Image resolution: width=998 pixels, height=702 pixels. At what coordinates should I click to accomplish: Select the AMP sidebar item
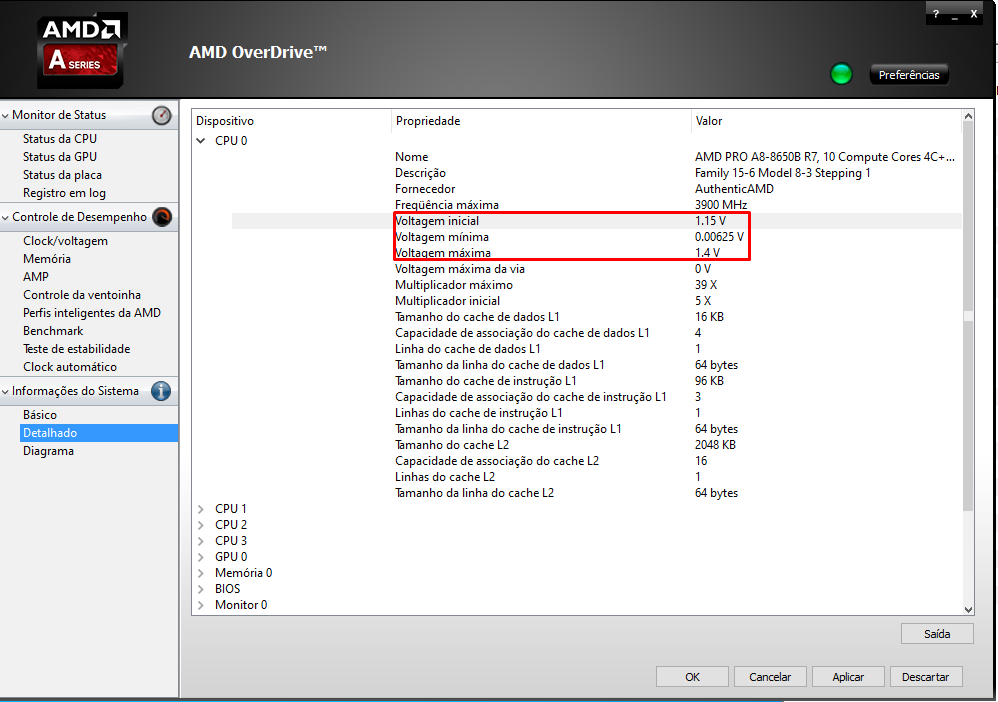pyautogui.click(x=36, y=277)
